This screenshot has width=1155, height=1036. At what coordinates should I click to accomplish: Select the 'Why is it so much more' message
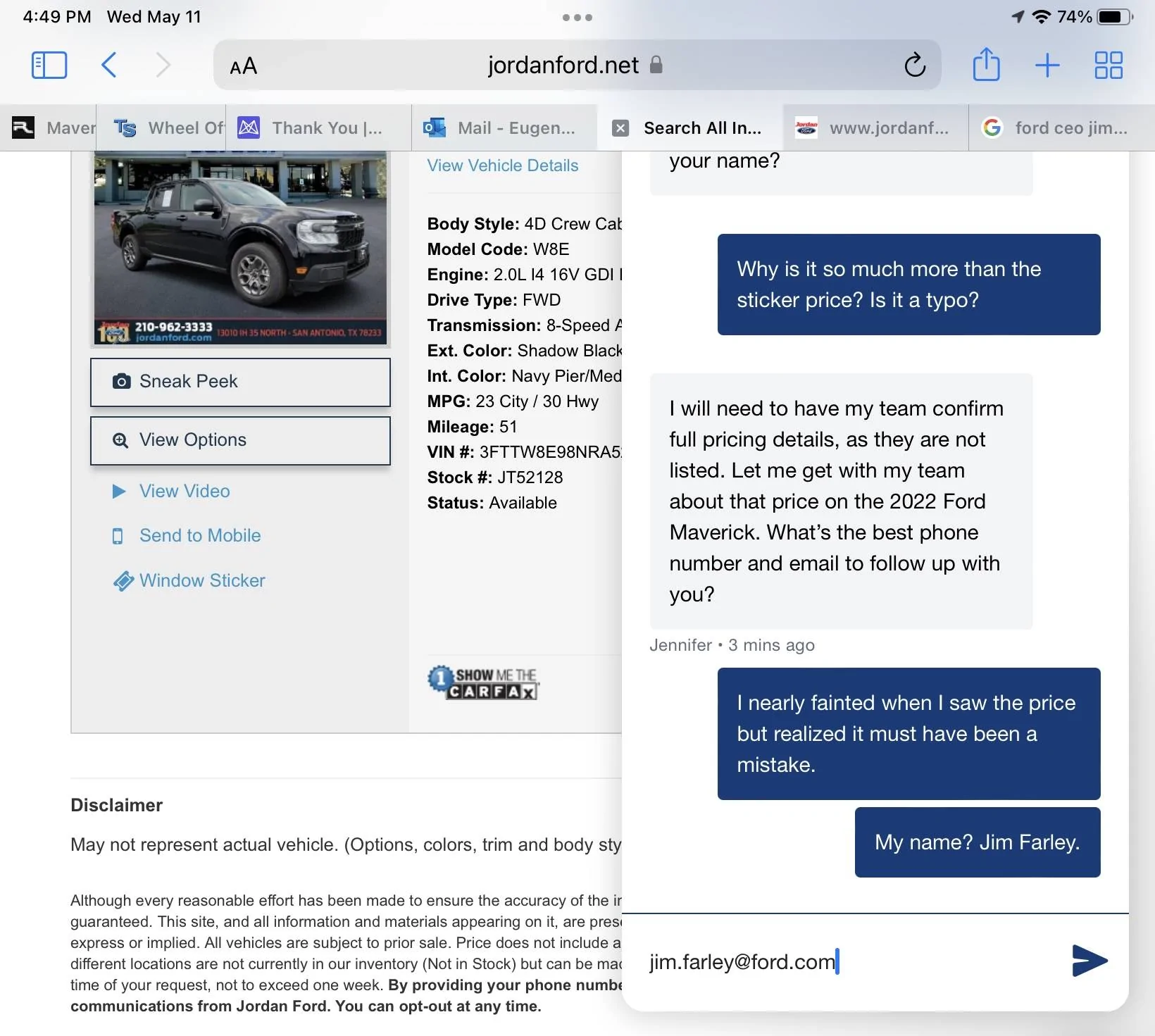[909, 285]
